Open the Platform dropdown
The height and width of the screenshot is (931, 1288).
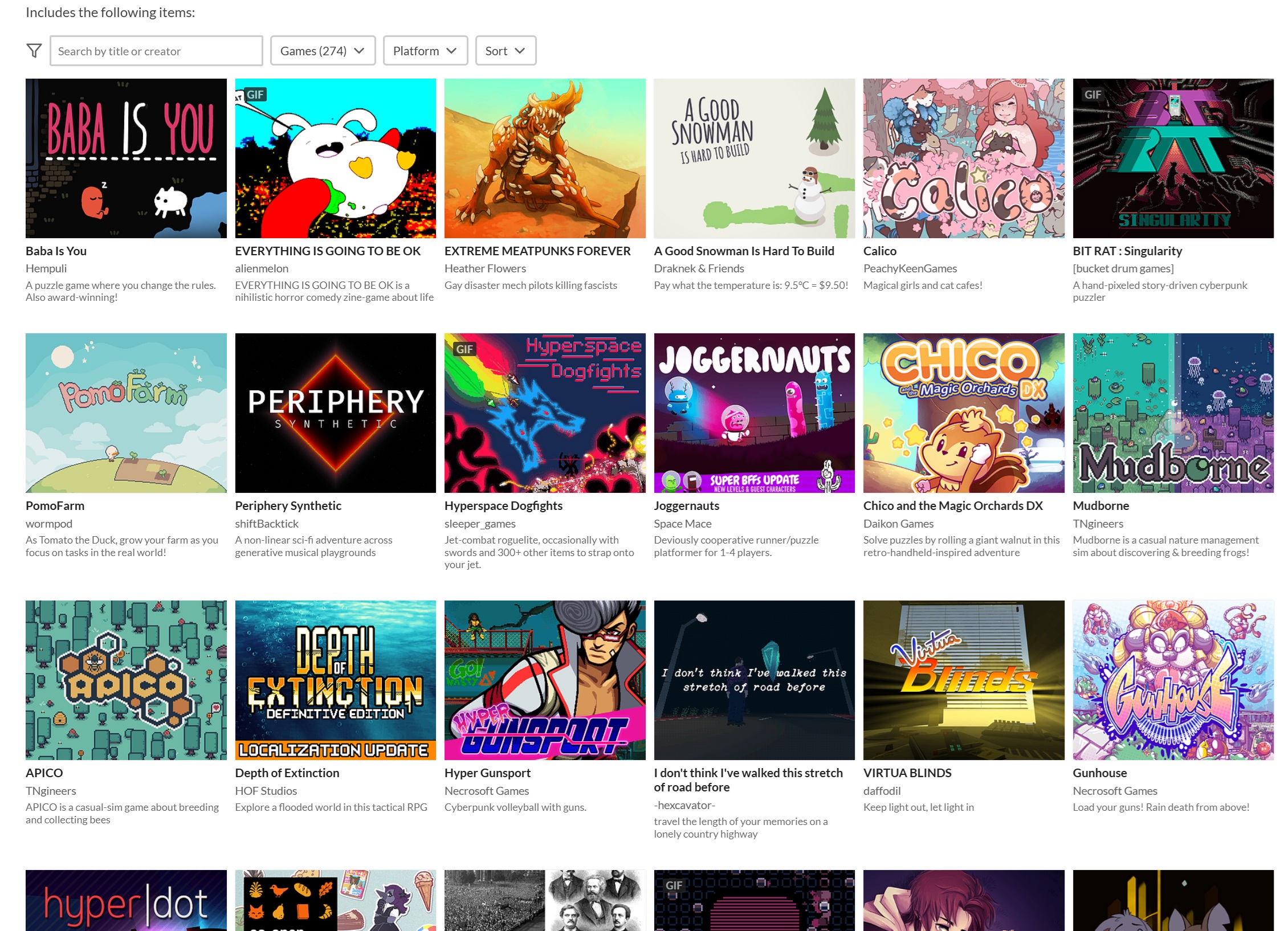(425, 50)
